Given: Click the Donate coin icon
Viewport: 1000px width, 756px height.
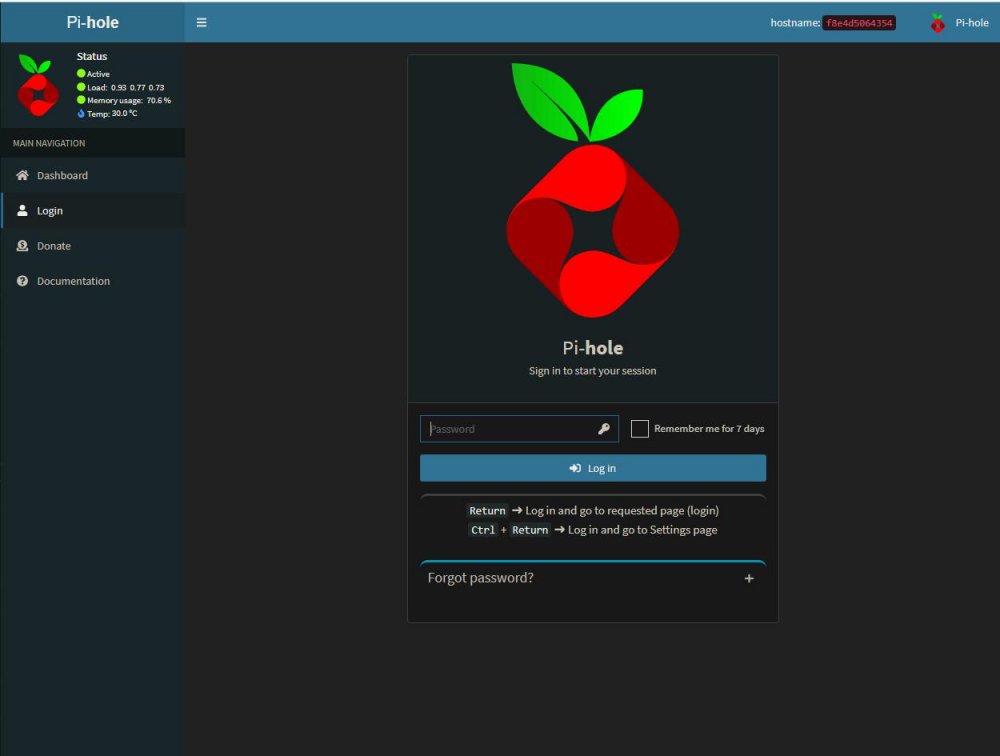Looking at the screenshot, I should point(22,246).
